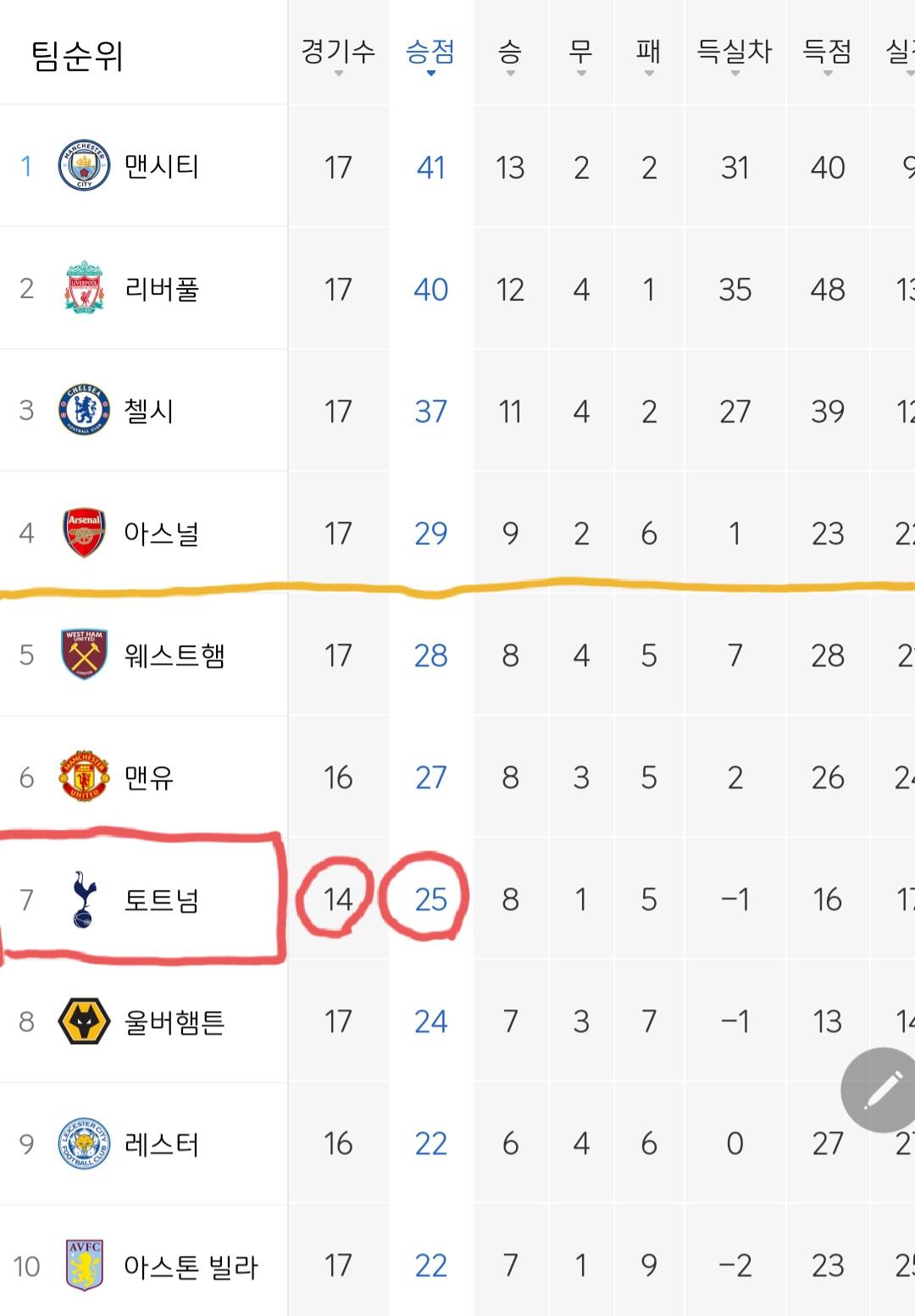Viewport: 915px width, 1316px height.
Task: Open the 토트넘 team name
Action: tap(161, 899)
